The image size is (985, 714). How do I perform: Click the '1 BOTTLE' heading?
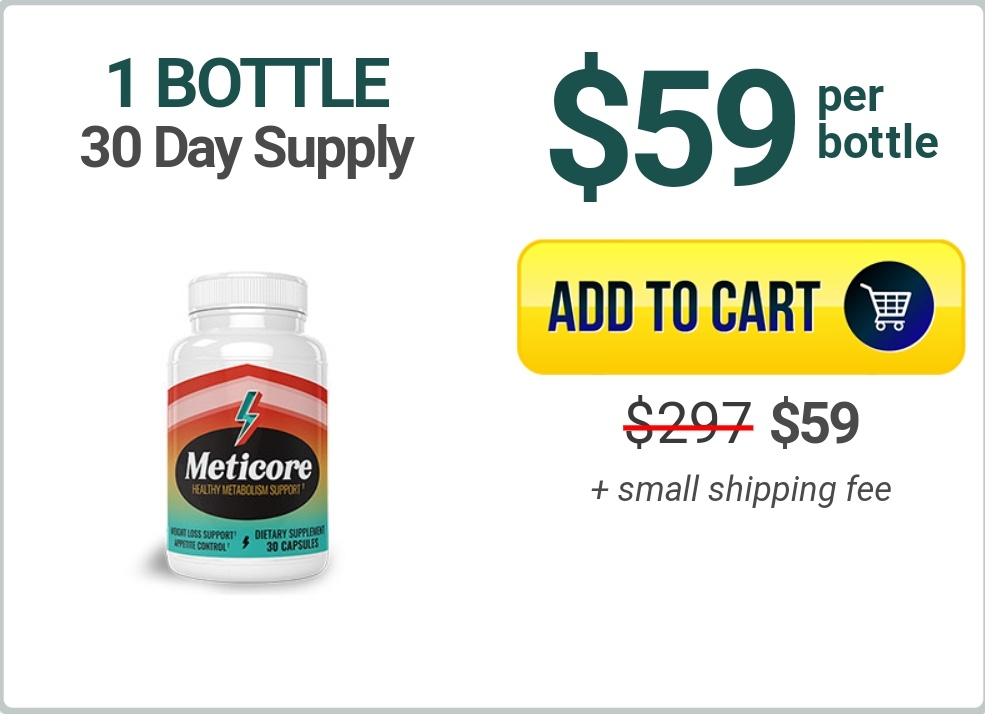[x=248, y=83]
